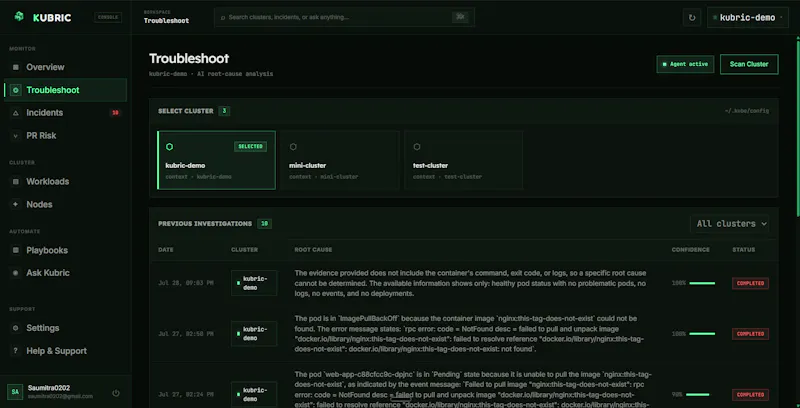The height and width of the screenshot is (408, 800).
Task: Go to PR Risk section
Action: [65, 136]
